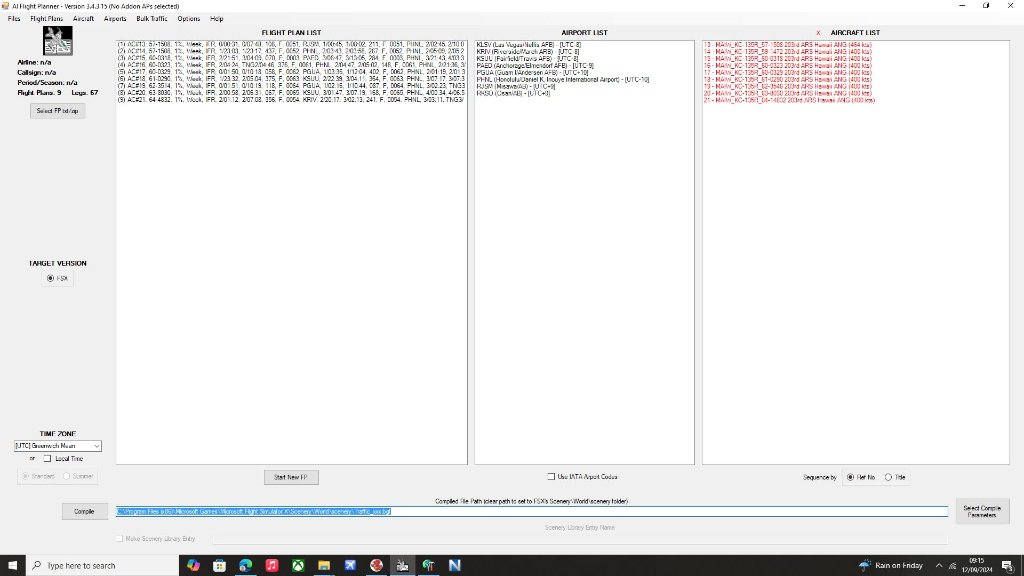Viewport: 1024px width, 576px height.
Task: Open the Aircraft menu
Action: point(83,19)
